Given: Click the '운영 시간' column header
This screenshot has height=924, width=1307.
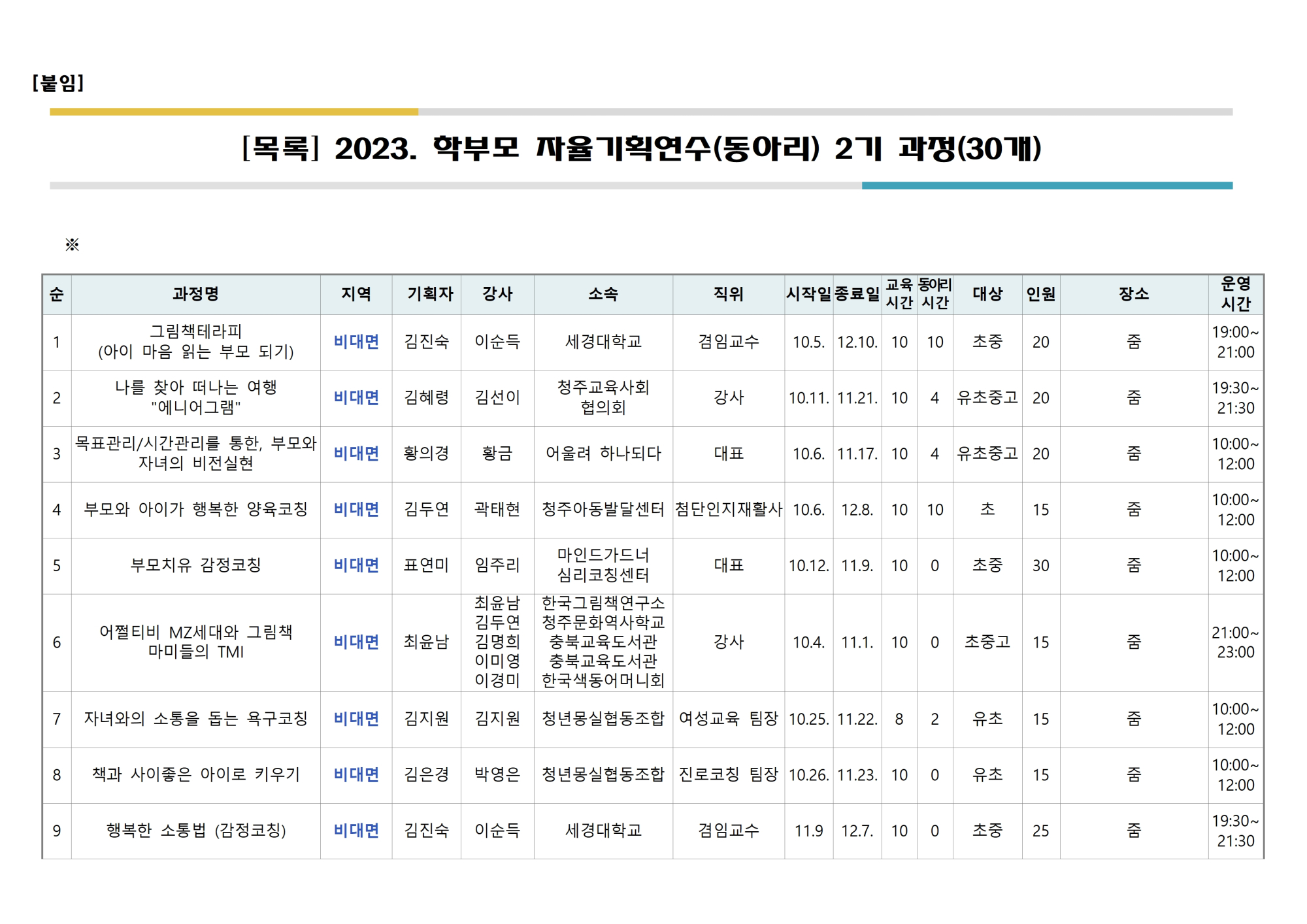Looking at the screenshot, I should (x=1236, y=293).
